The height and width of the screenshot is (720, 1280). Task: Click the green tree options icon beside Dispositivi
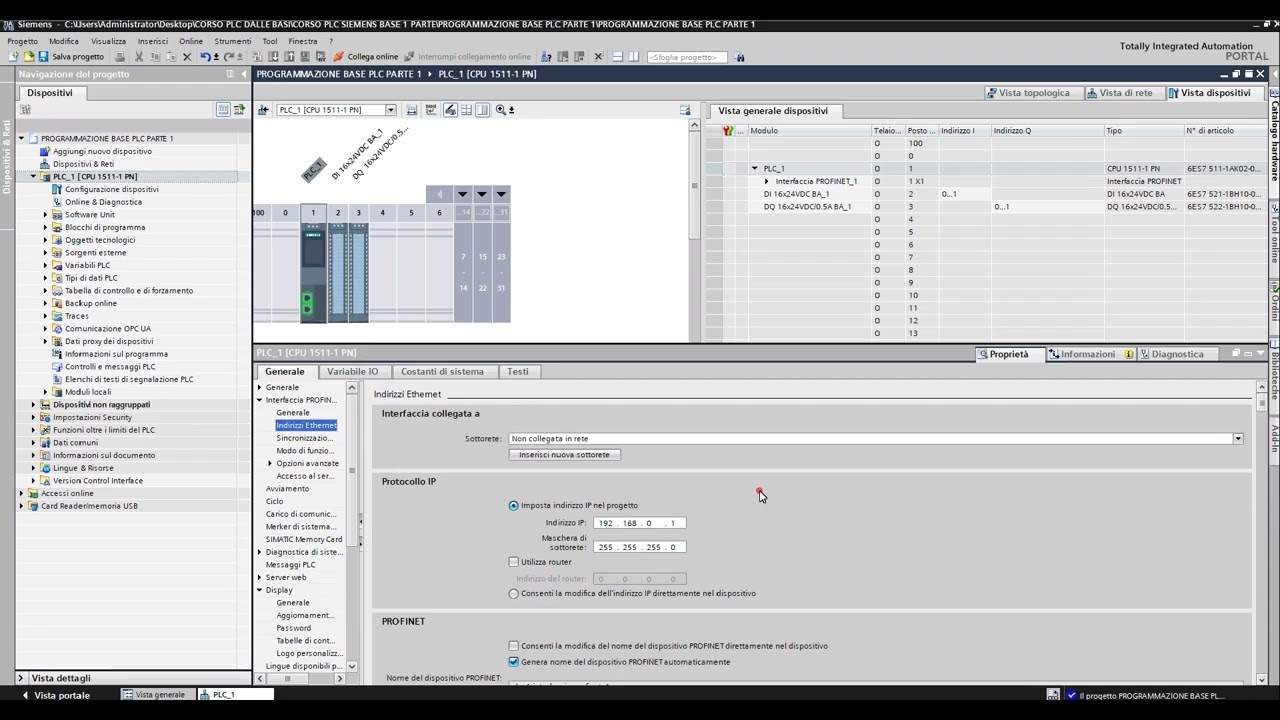click(x=239, y=109)
